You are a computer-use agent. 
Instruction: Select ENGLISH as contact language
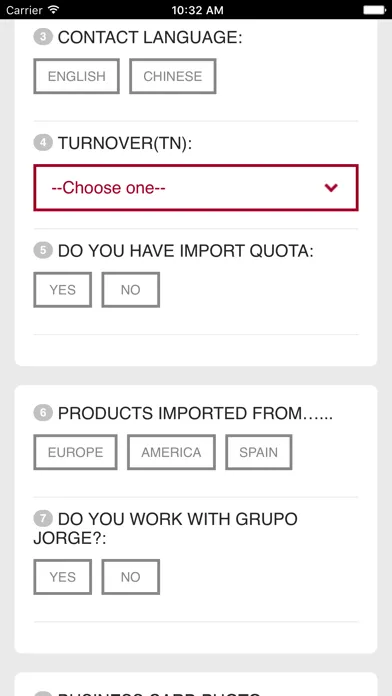point(76,76)
